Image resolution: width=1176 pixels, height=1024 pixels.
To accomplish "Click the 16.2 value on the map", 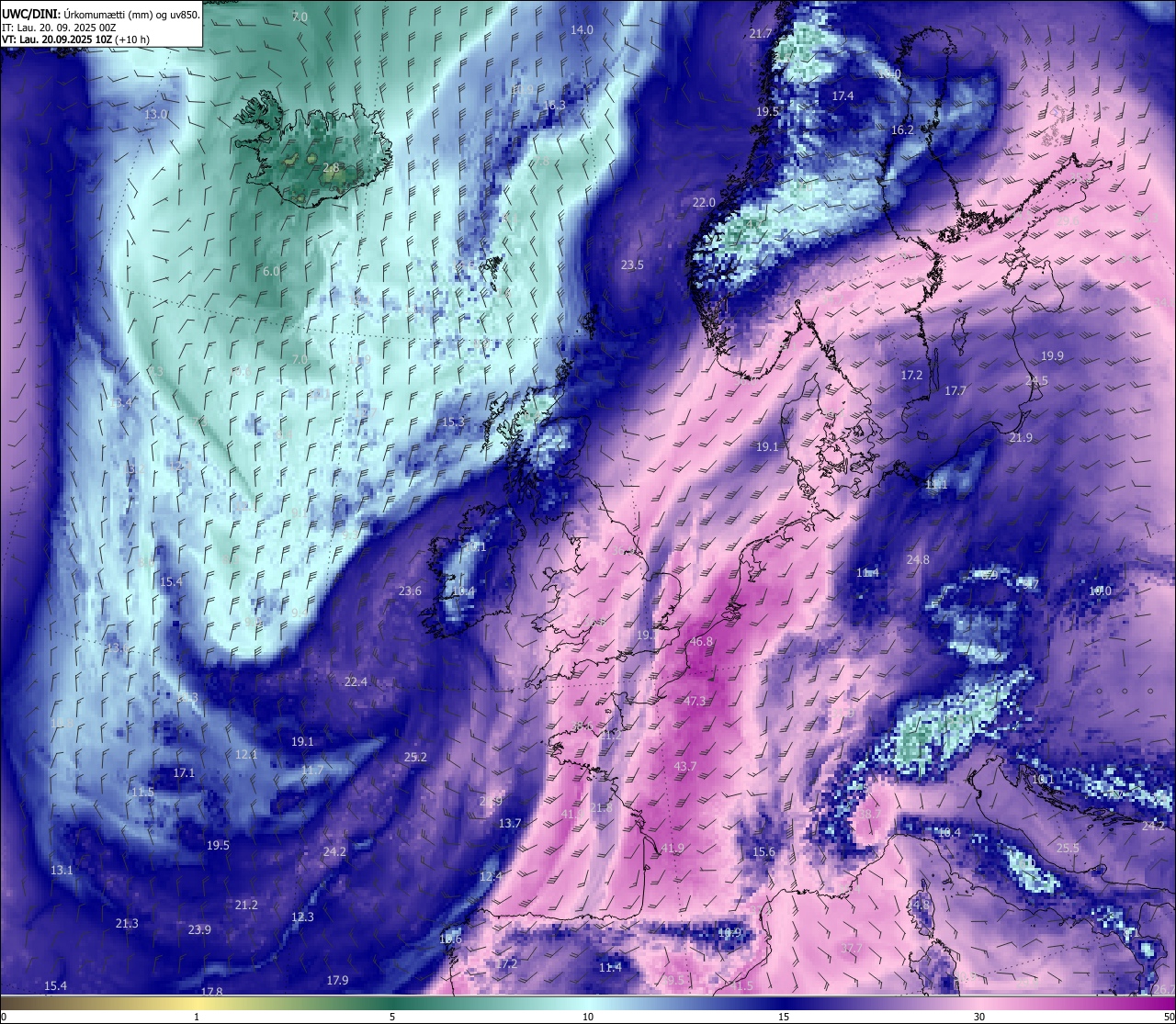I will pos(902,129).
